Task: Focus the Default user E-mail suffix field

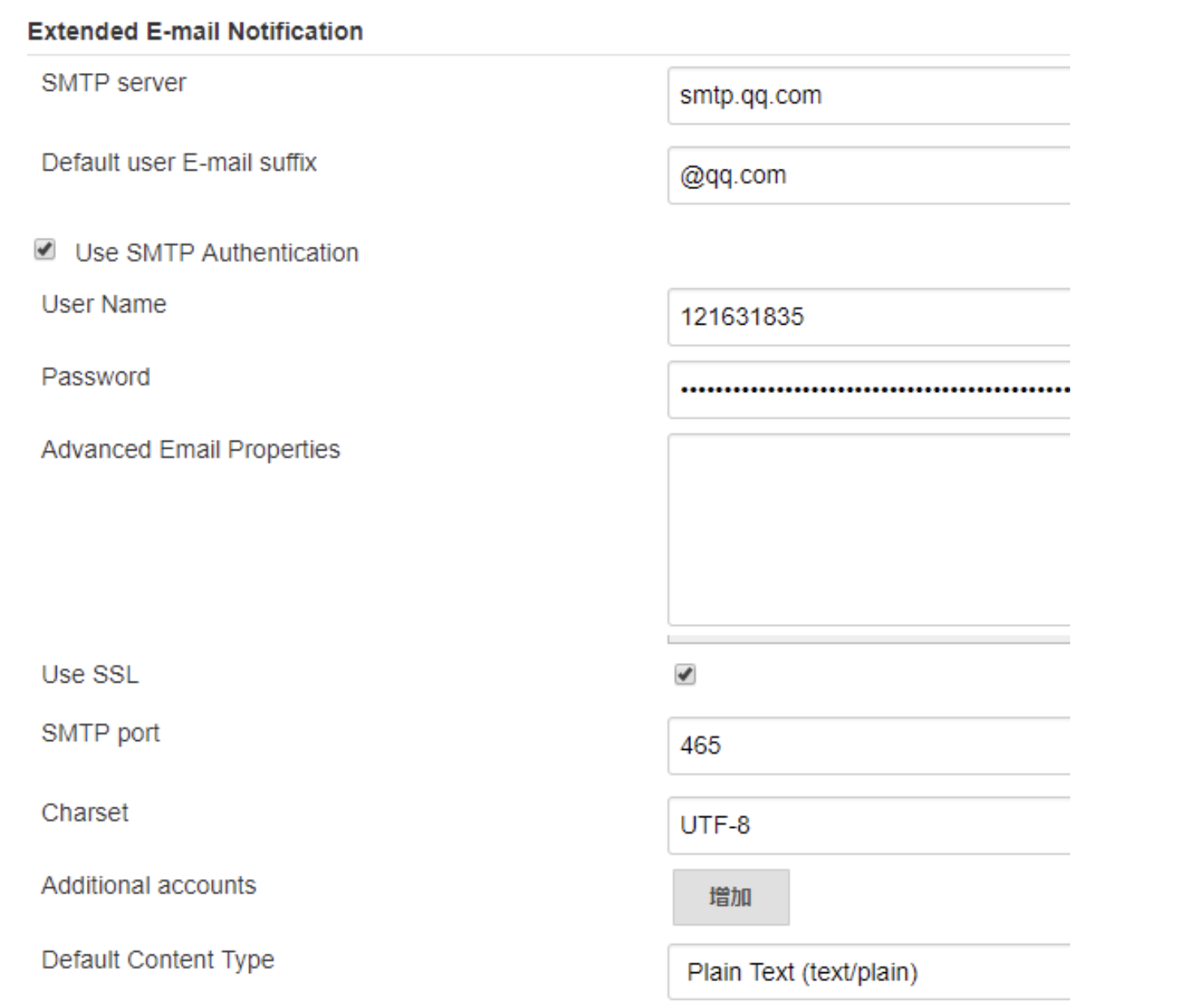Action: click(869, 175)
